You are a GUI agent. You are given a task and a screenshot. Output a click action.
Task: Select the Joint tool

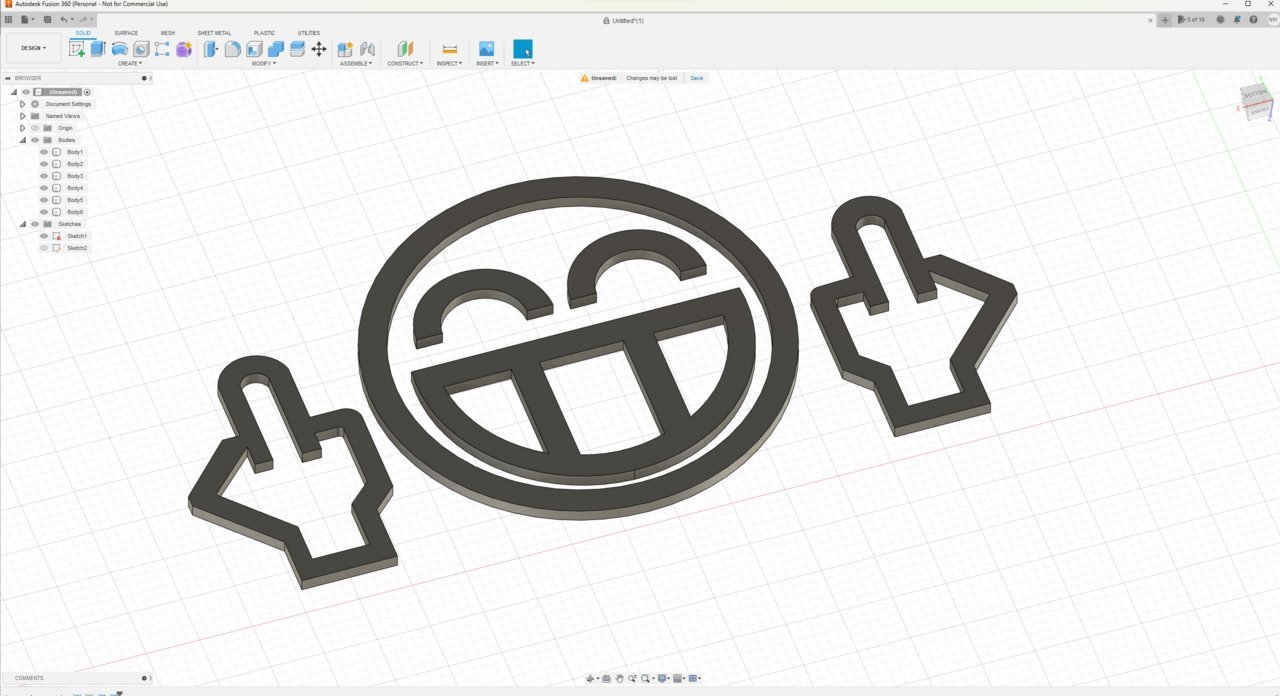tap(367, 49)
